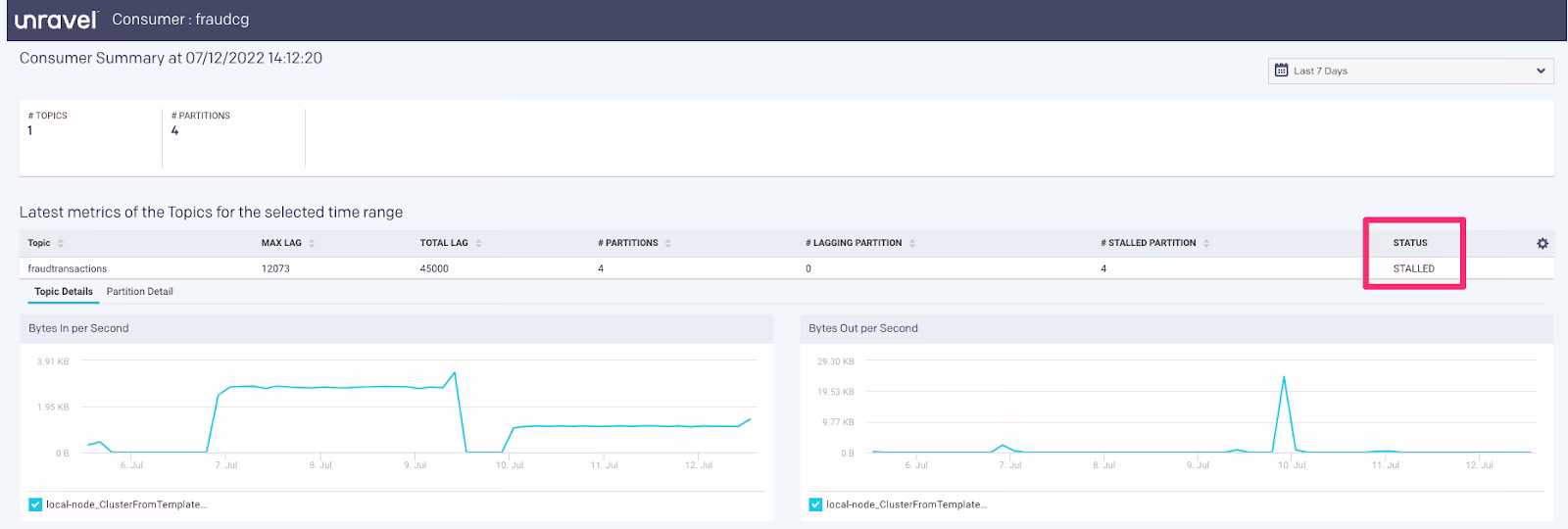Sort by # STALLED PARTITION column arrows
Screen dimensions: 1568x529
tap(1206, 243)
